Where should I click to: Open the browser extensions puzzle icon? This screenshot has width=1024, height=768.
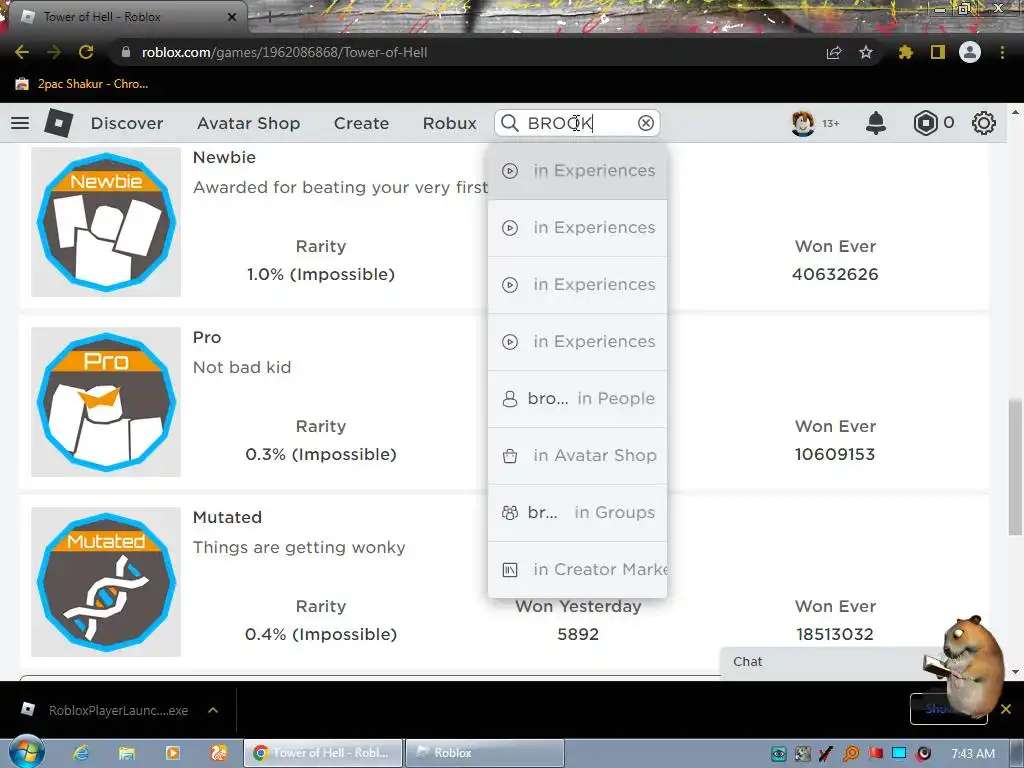[905, 52]
